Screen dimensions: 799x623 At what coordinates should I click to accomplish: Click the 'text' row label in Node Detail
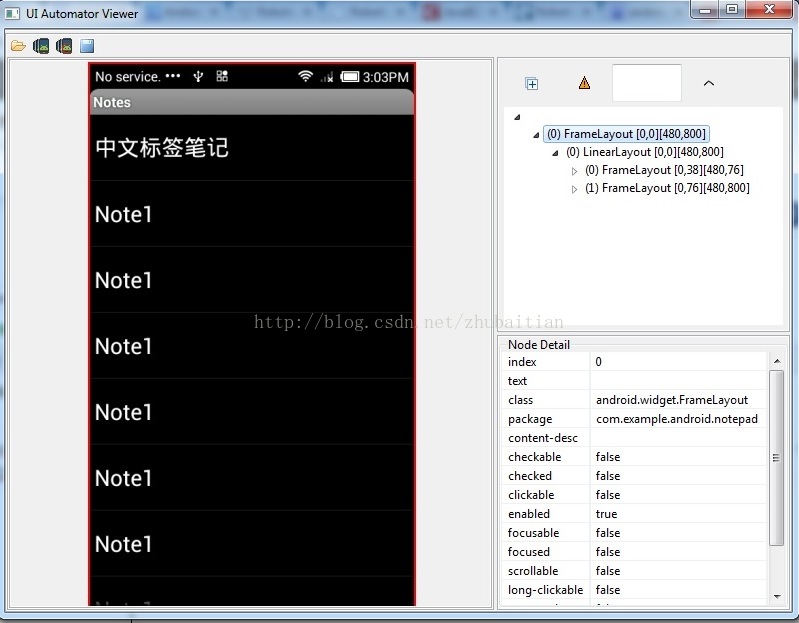(x=517, y=381)
